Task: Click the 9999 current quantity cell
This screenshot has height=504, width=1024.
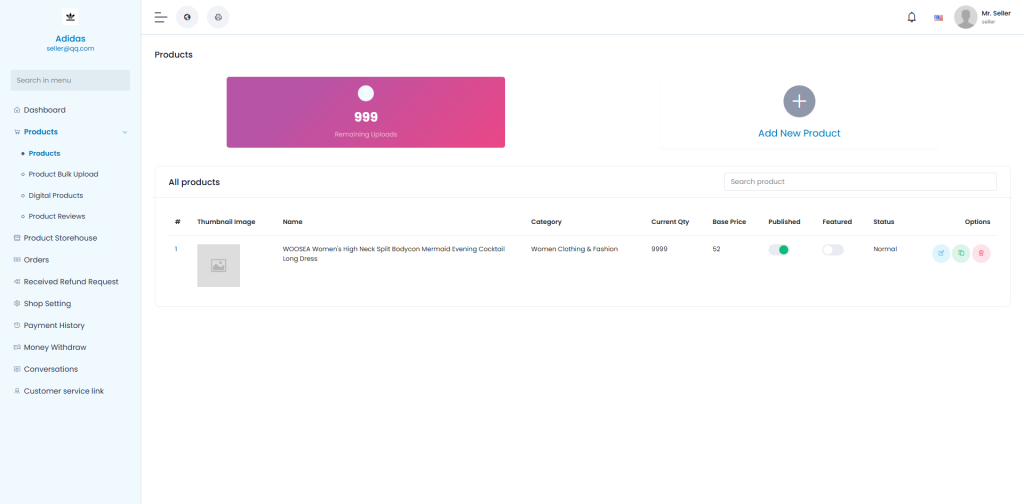Action: pos(659,249)
